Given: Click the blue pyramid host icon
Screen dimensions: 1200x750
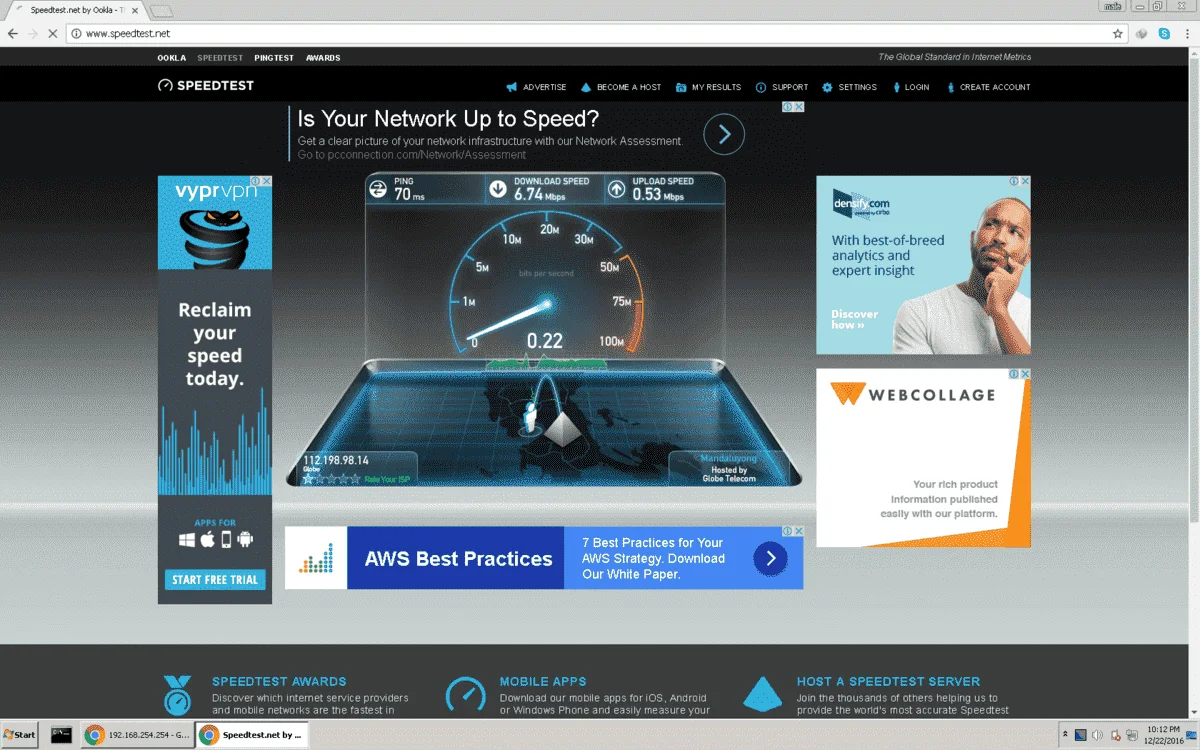Looking at the screenshot, I should (x=764, y=694).
